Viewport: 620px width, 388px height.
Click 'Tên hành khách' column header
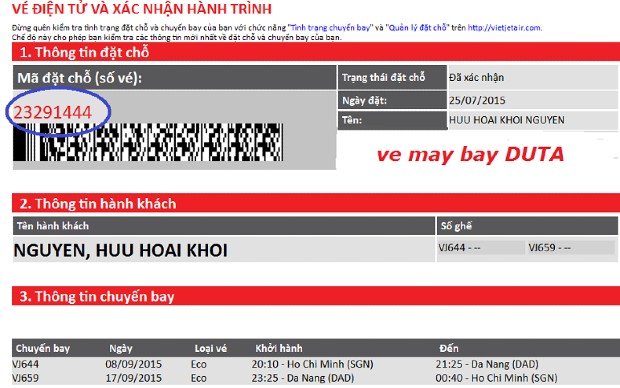point(53,226)
